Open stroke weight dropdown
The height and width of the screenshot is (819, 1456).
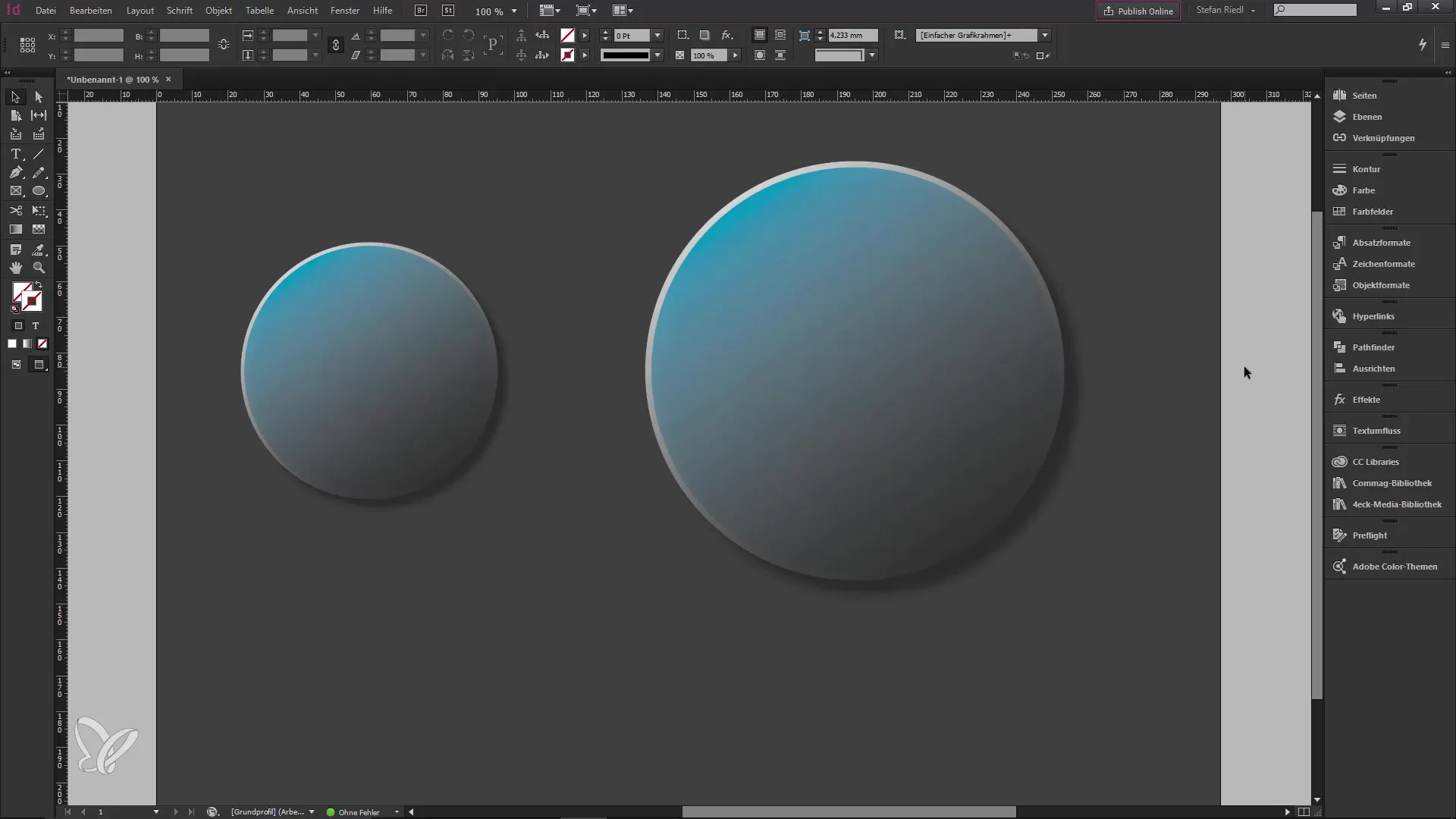point(657,36)
